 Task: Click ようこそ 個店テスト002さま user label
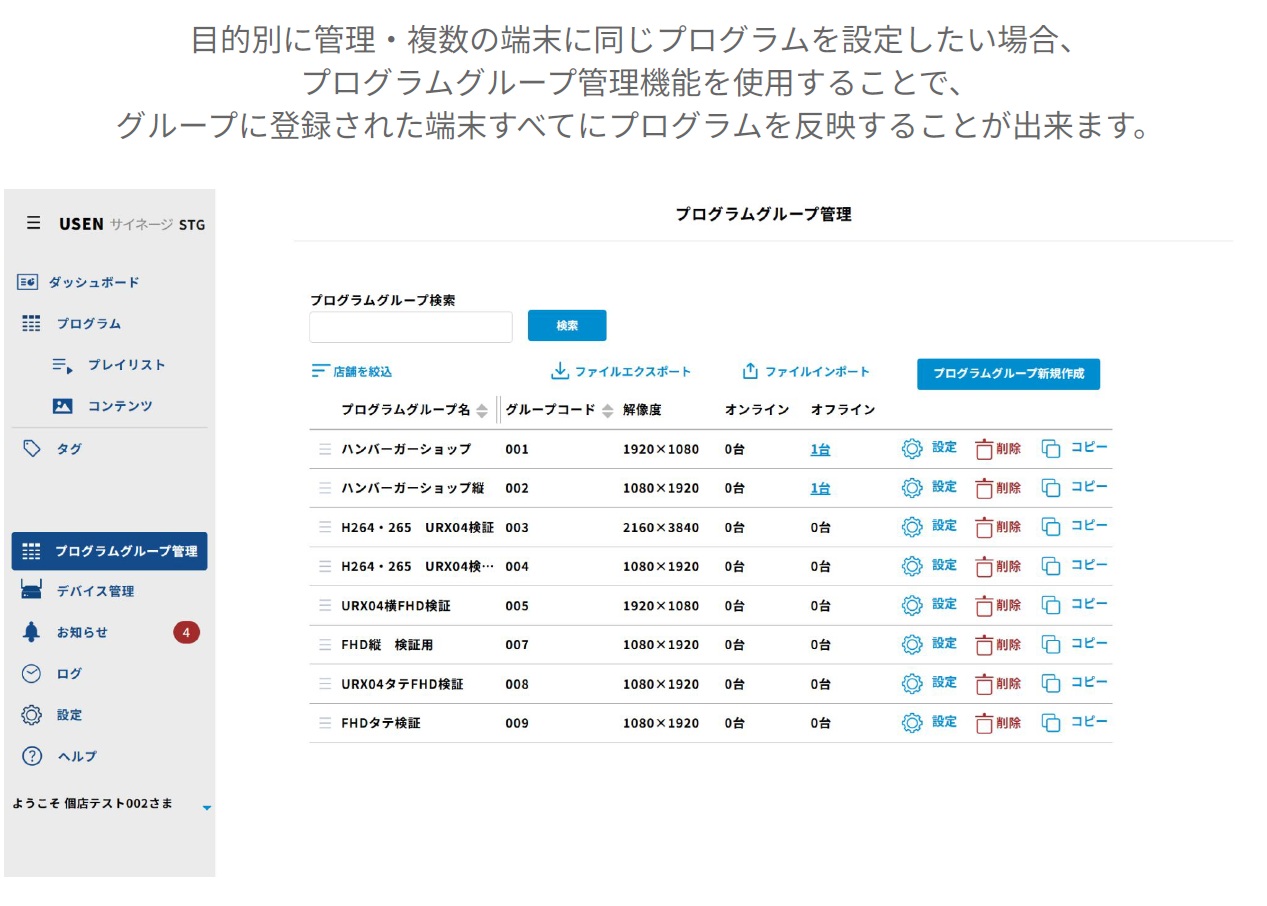click(x=92, y=803)
